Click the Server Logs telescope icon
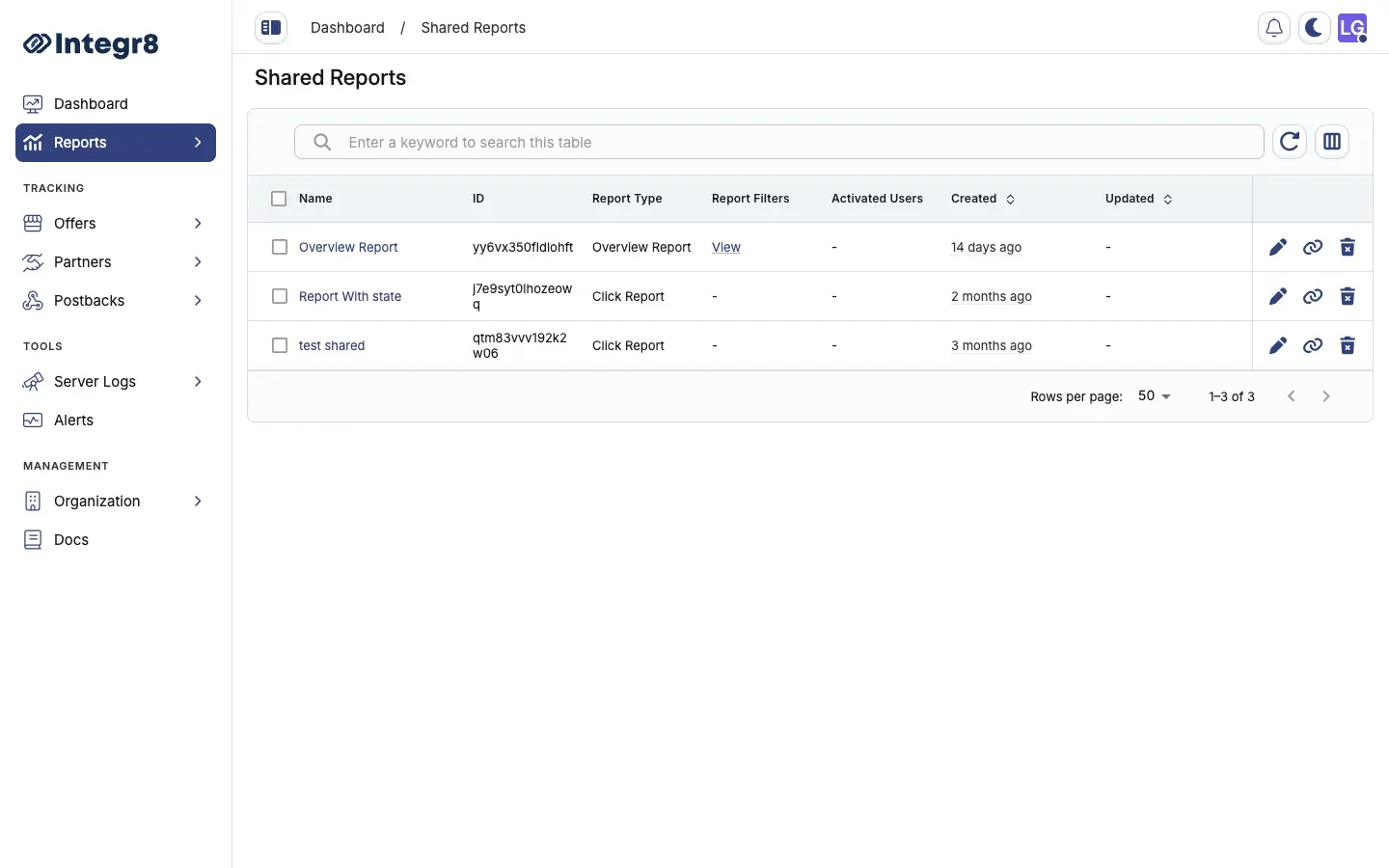Image resolution: width=1389 pixels, height=868 pixels. [33, 381]
